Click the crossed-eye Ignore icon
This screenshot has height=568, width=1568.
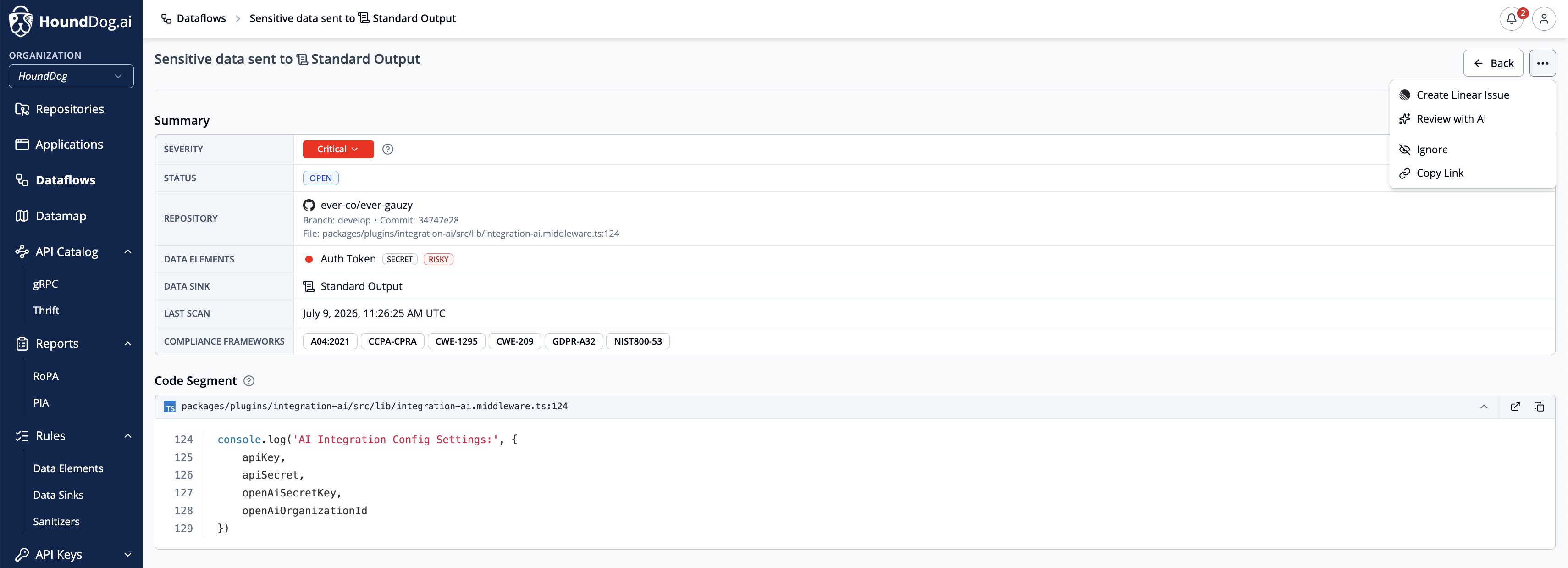click(1405, 150)
